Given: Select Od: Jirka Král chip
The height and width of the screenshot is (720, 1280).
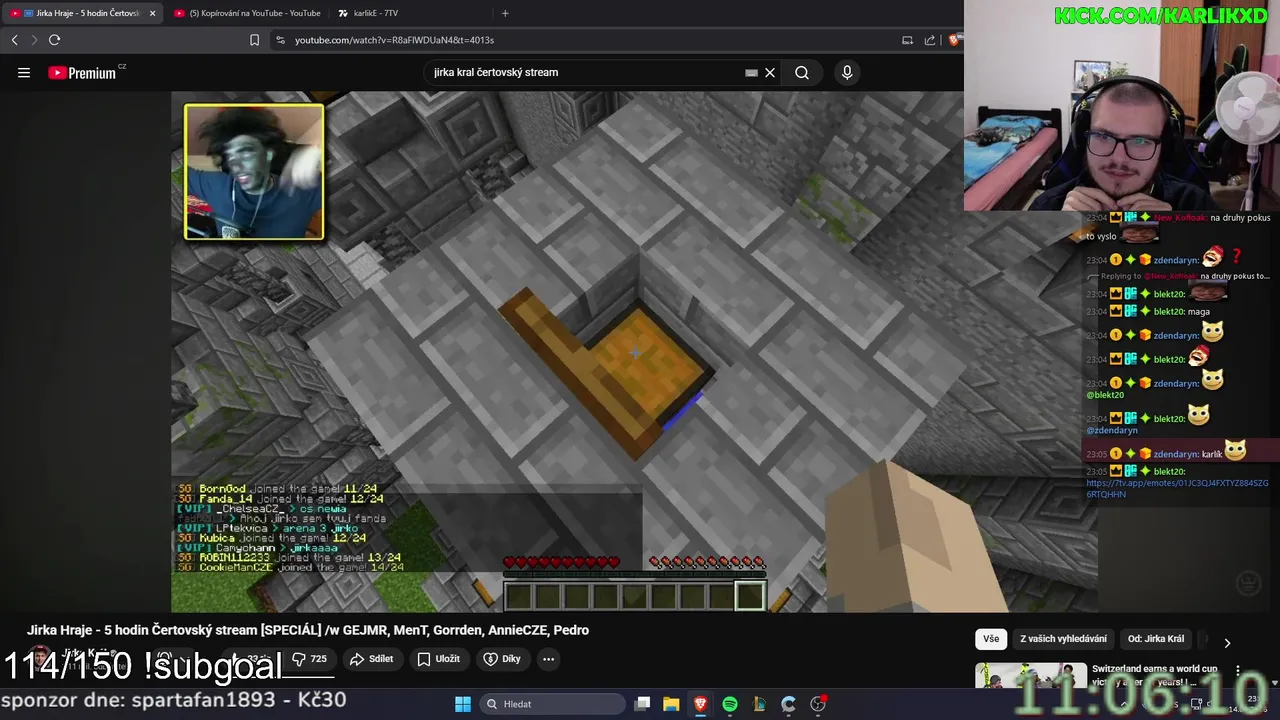Looking at the screenshot, I should 1156,639.
